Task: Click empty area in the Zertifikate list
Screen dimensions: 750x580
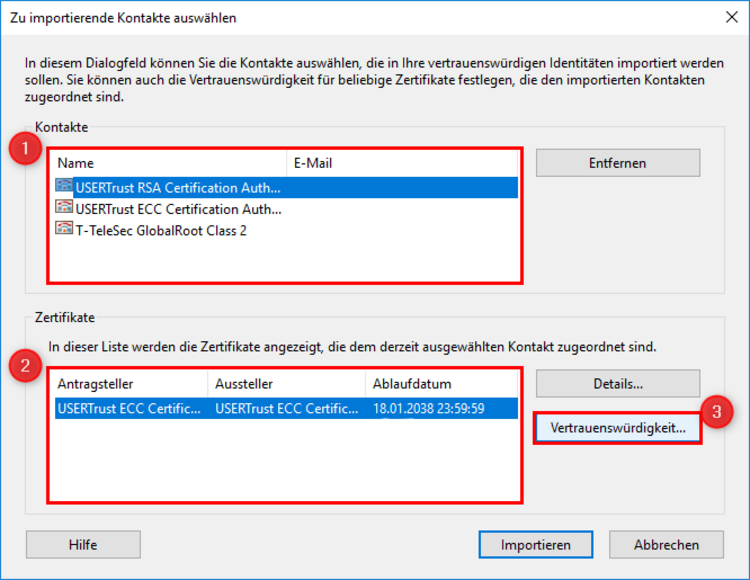Action: 286,459
